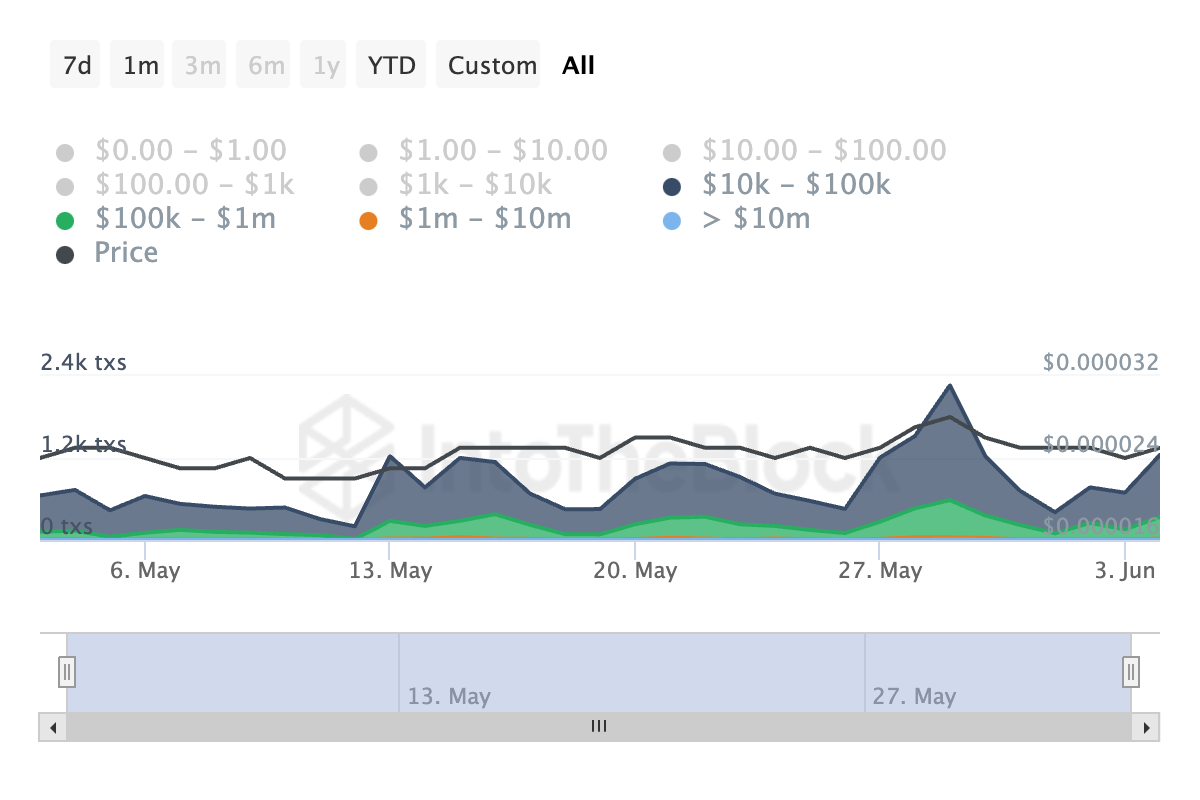The height and width of the screenshot is (800, 1200).
Task: Enable the $10.00 - $100.00 legend item
Action: [672, 153]
